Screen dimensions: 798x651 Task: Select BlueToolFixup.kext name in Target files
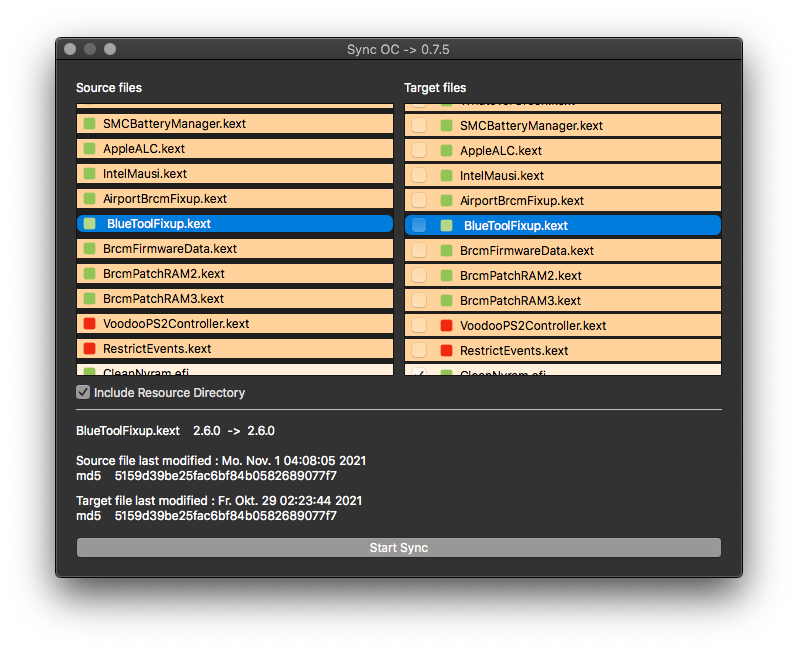tap(516, 225)
